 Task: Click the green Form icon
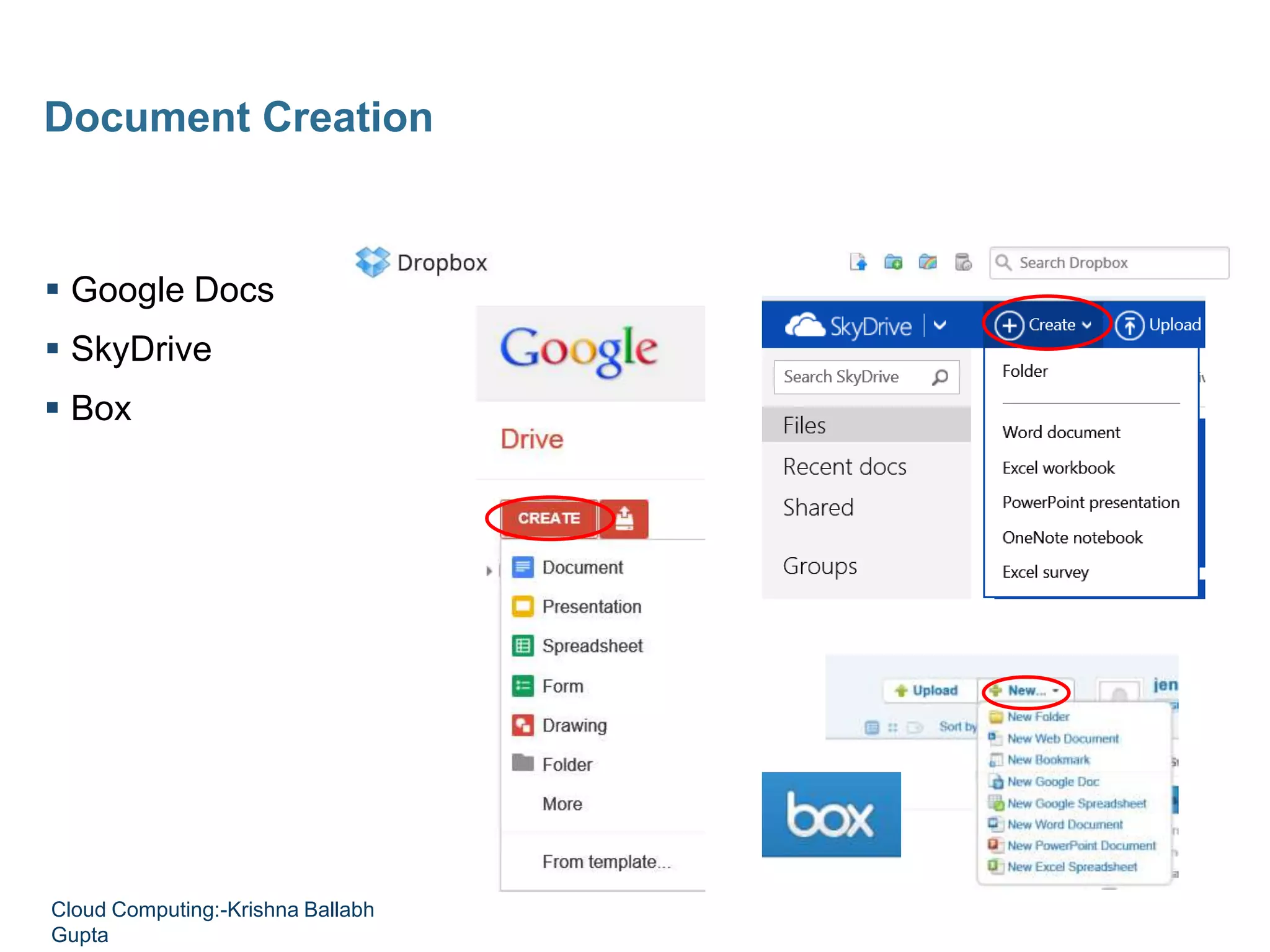[x=523, y=686]
